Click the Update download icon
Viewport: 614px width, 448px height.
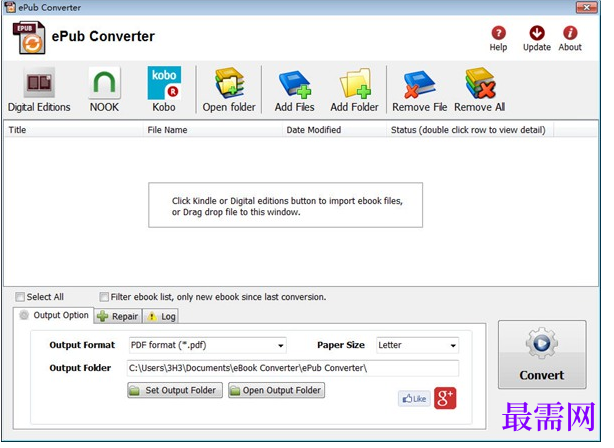point(536,33)
